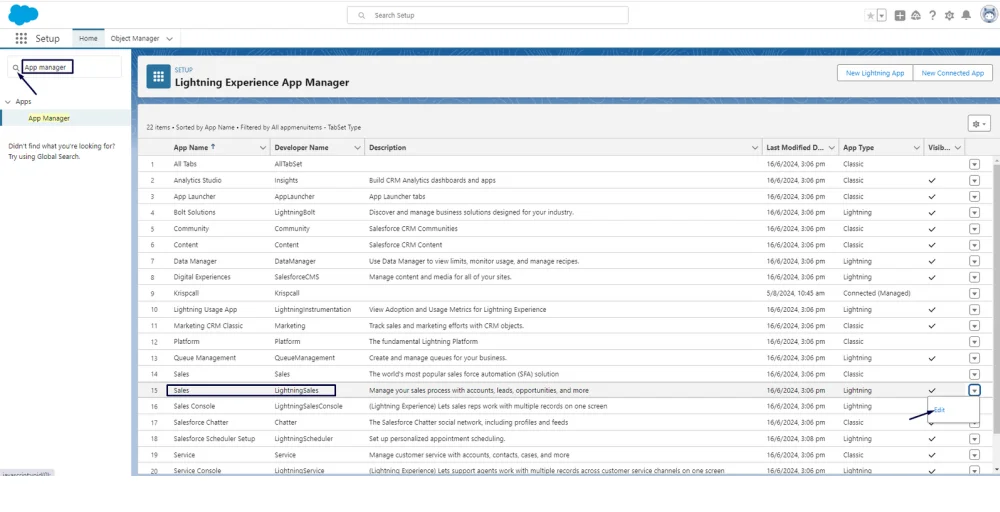Collapse the Apps tree section

pos(8,101)
